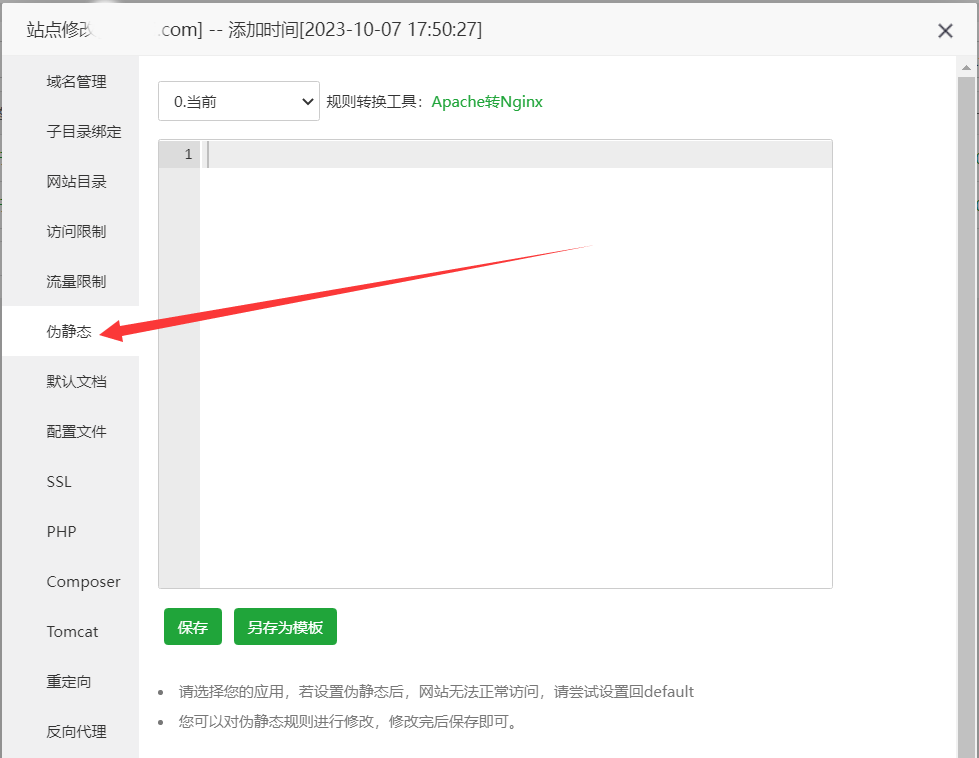Open the 0.当前 rewrite template dropdown
Viewport: 979px width, 758px height.
[239, 101]
